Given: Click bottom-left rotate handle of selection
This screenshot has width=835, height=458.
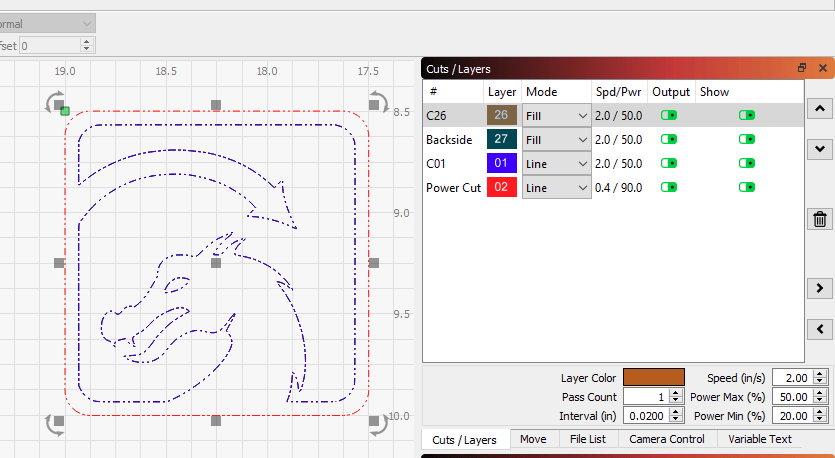Looking at the screenshot, I should pos(55,424).
